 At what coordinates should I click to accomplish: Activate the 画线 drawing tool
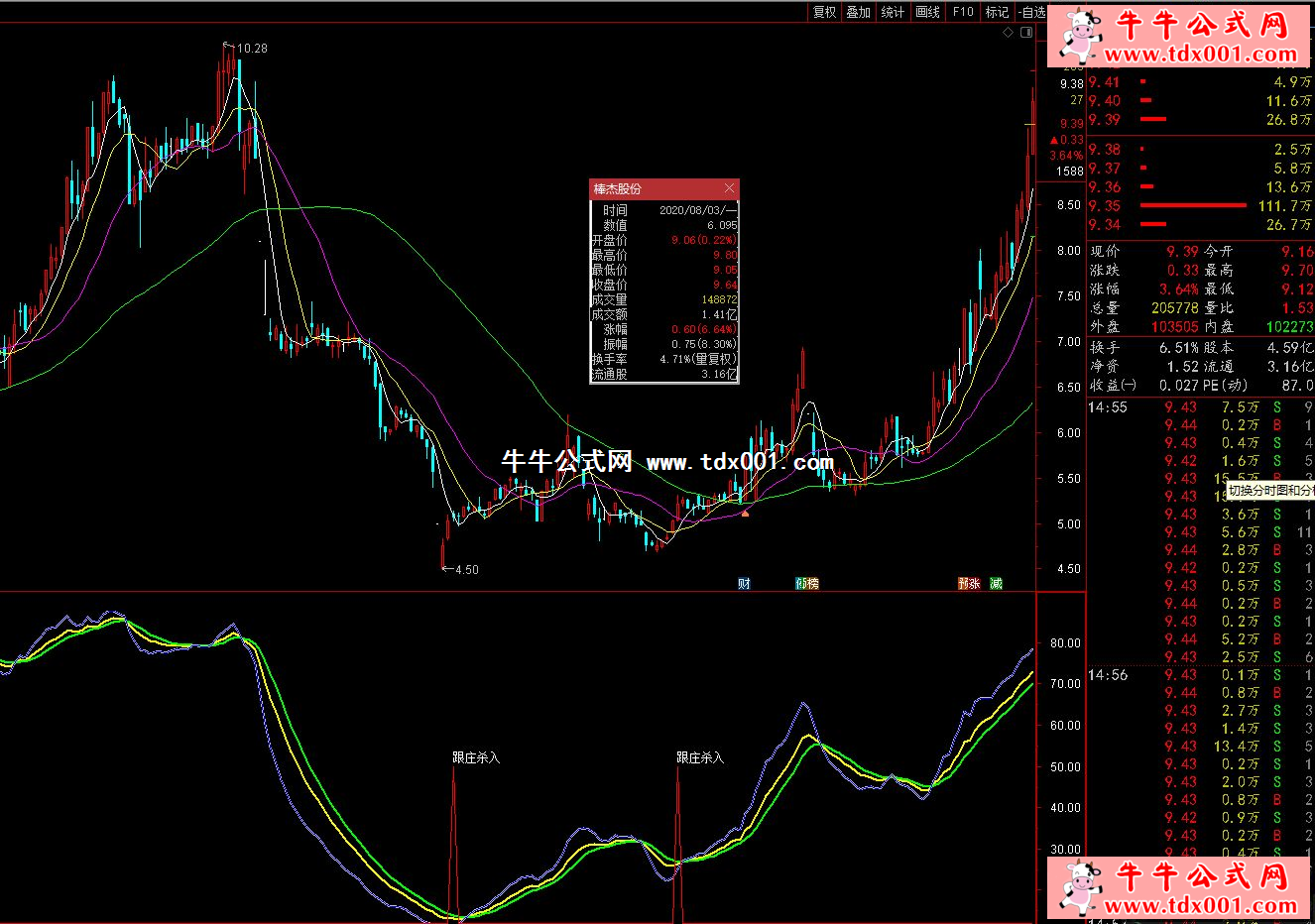pos(928,12)
